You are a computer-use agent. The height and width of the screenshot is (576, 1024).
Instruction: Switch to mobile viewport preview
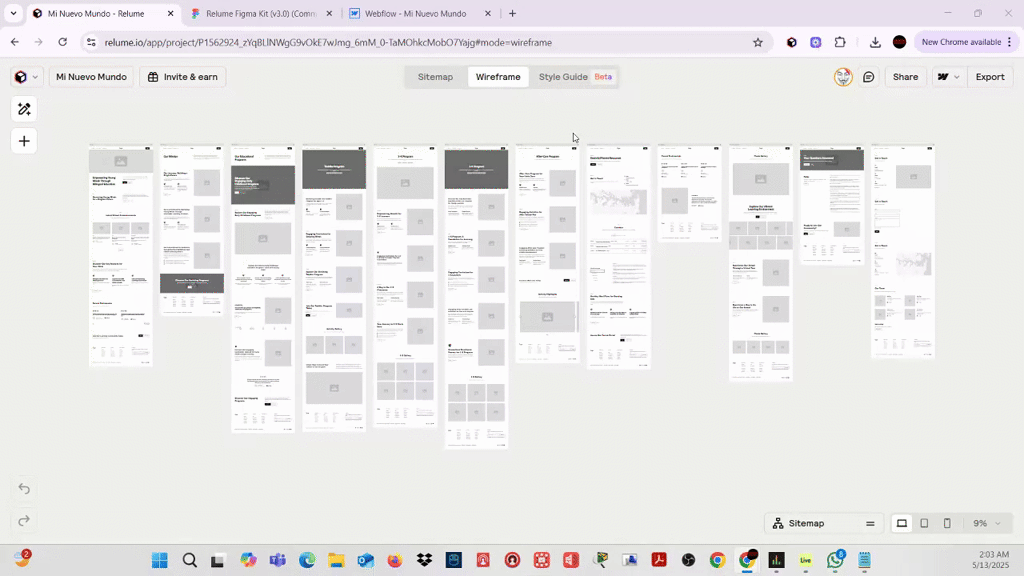click(947, 523)
